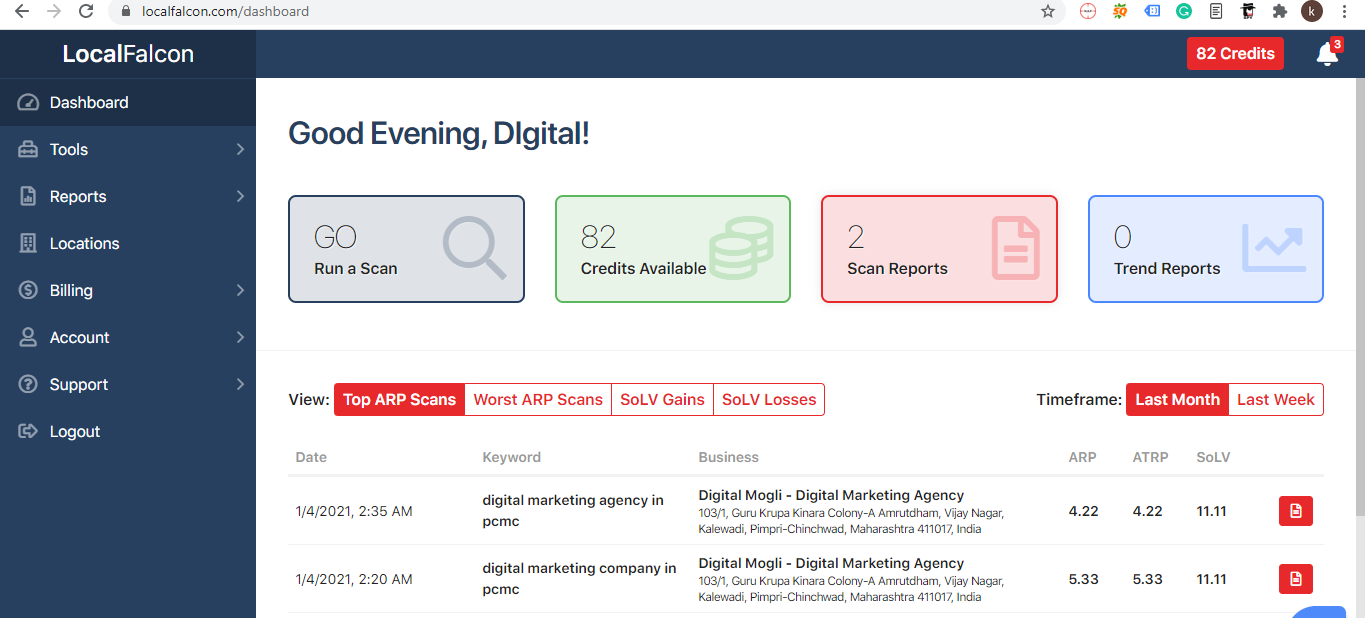
Task: Expand the Account sidebar menu
Action: (79, 337)
